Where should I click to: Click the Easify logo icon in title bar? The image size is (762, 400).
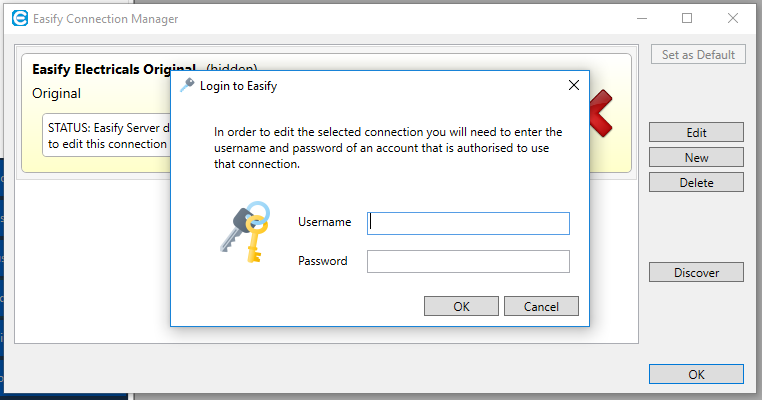19,18
